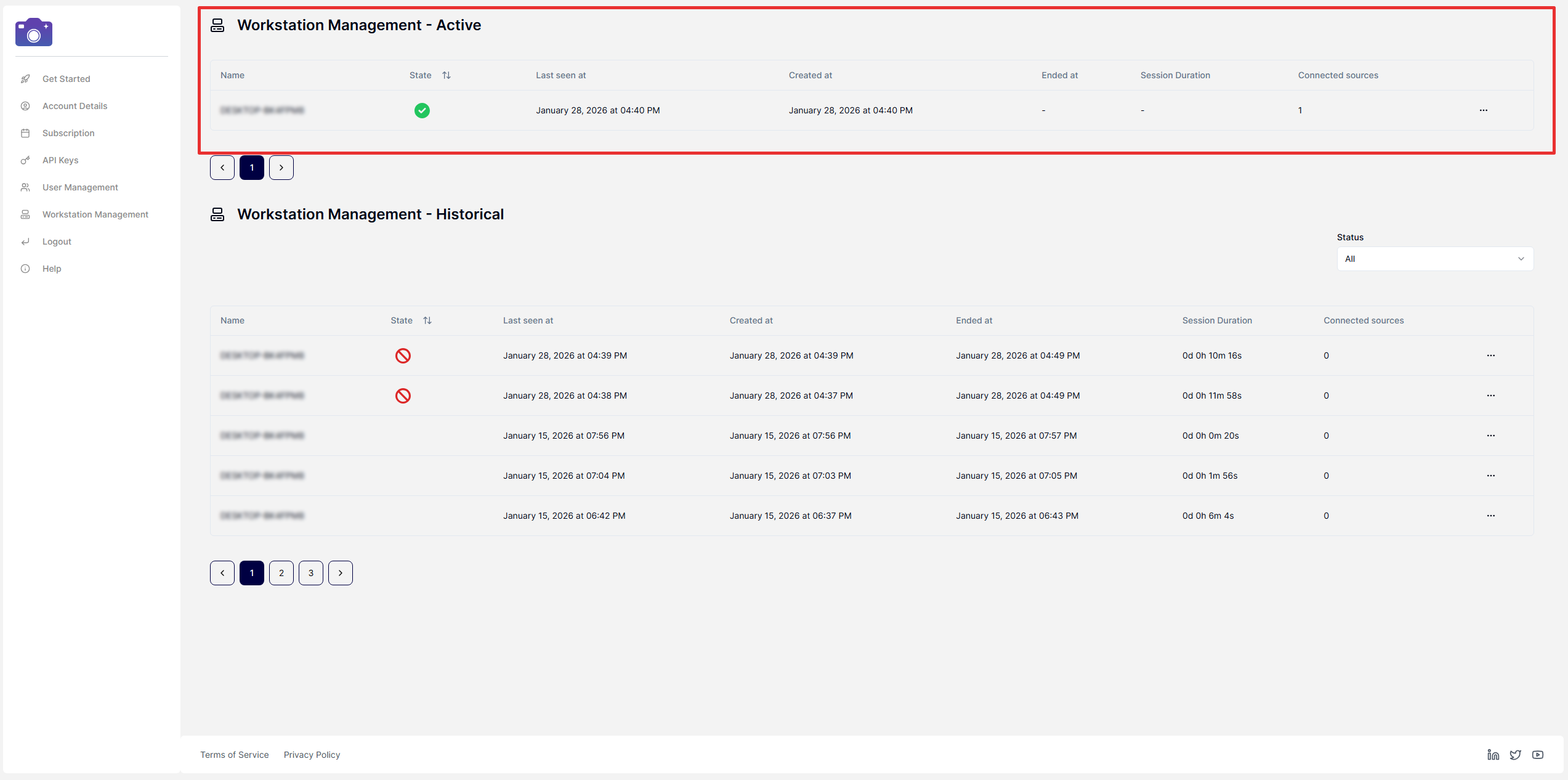Click the camera logo icon
Screen dimensions: 1568x780
34,32
